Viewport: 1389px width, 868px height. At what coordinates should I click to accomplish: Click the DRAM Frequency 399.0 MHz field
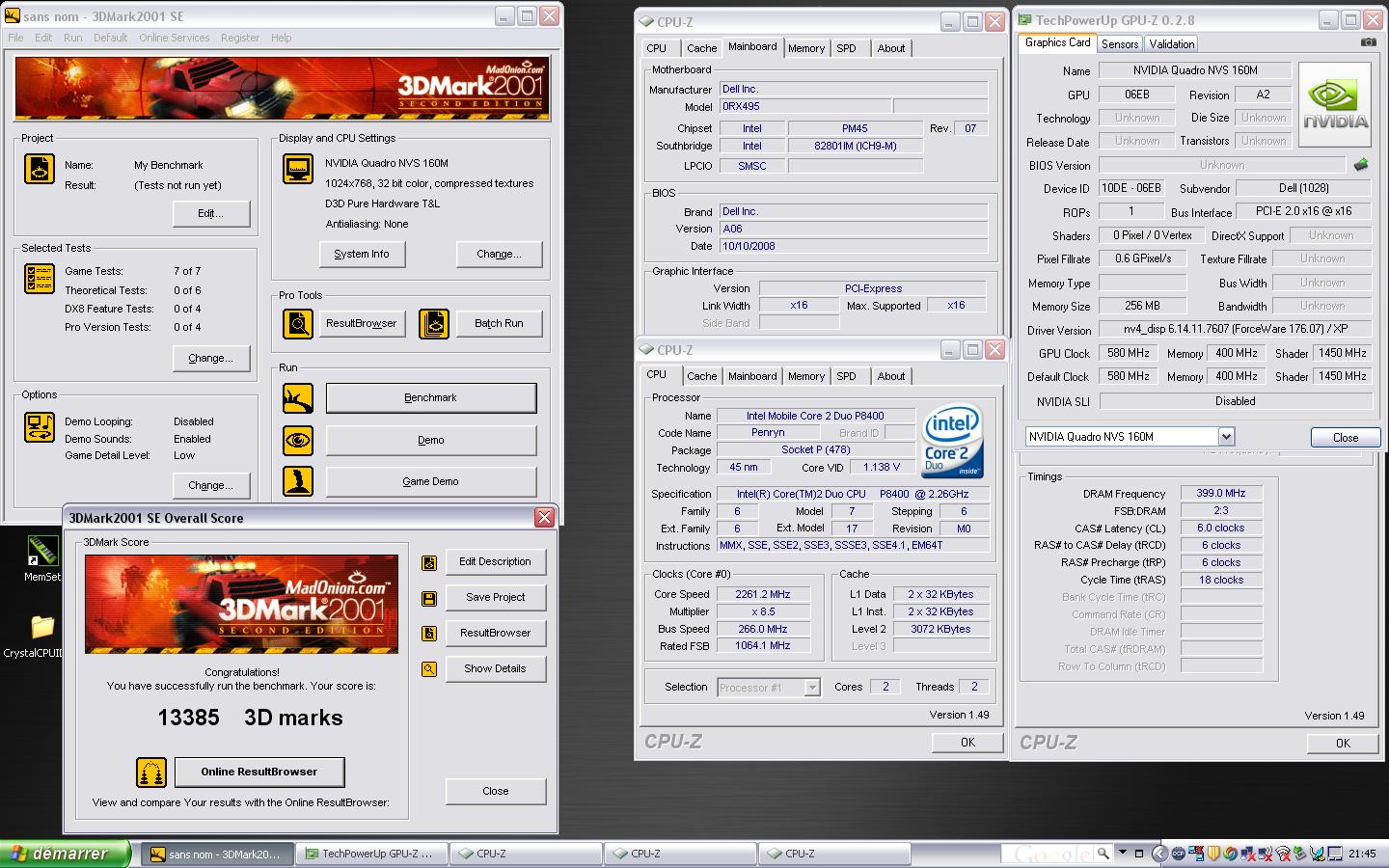coord(1221,493)
